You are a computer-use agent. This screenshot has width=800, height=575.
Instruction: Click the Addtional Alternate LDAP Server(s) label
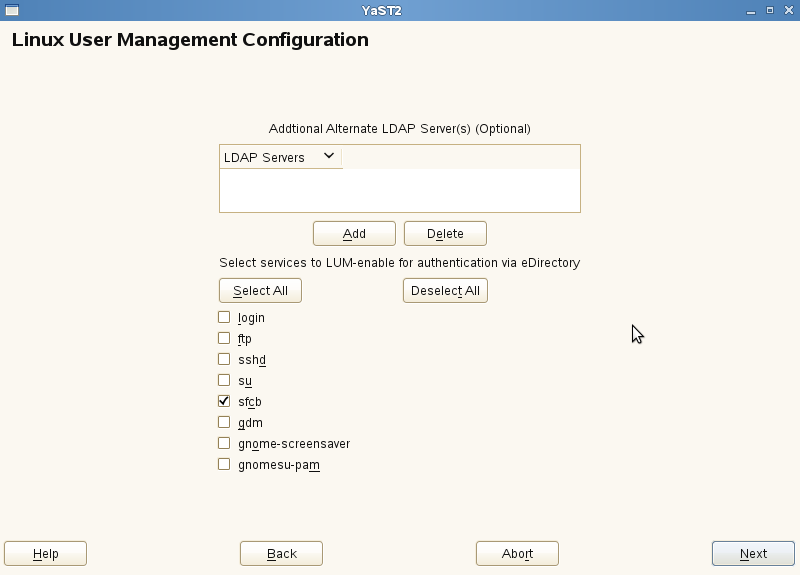[x=399, y=129]
